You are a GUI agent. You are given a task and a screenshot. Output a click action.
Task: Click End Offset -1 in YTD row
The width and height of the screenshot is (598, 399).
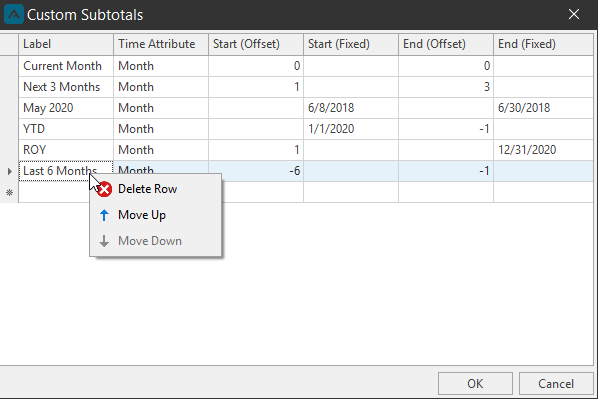(x=446, y=129)
